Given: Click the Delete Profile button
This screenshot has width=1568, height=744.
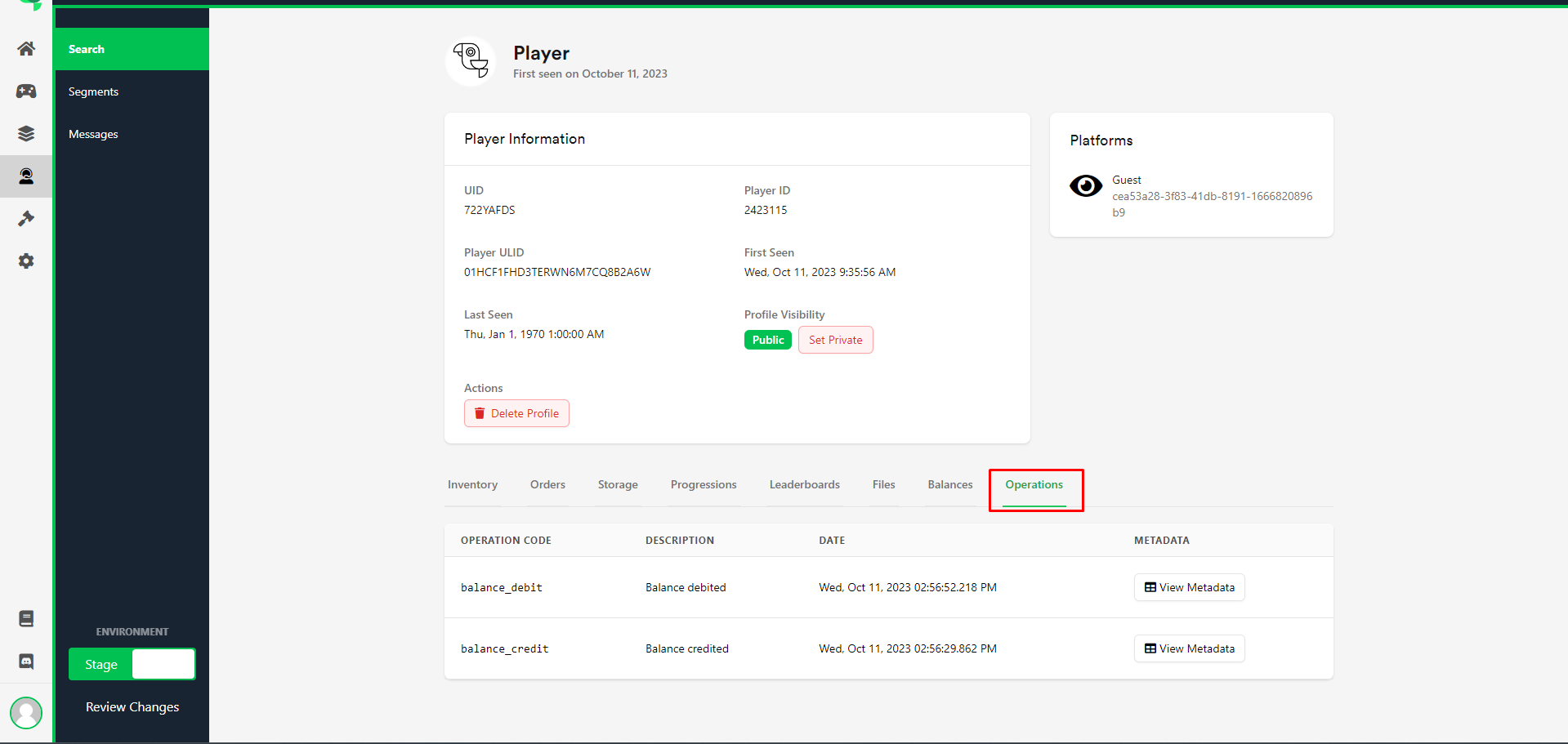Looking at the screenshot, I should (516, 413).
